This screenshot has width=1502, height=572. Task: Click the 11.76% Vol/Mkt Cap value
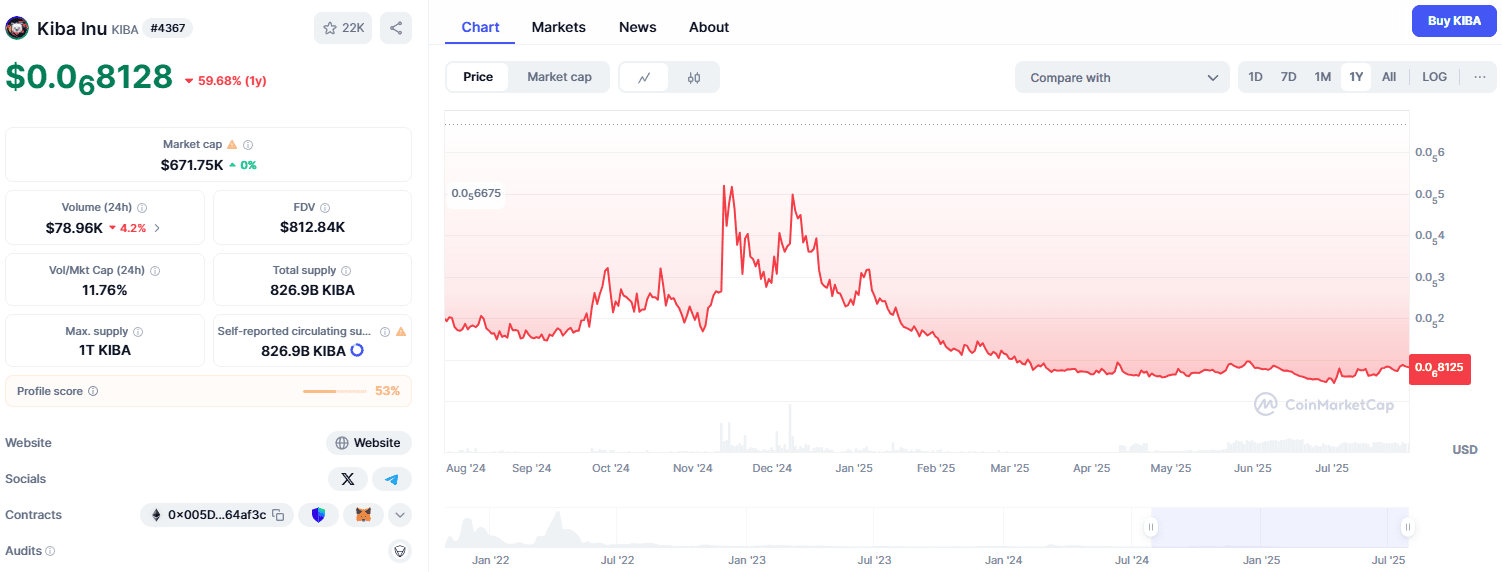[x=105, y=290]
